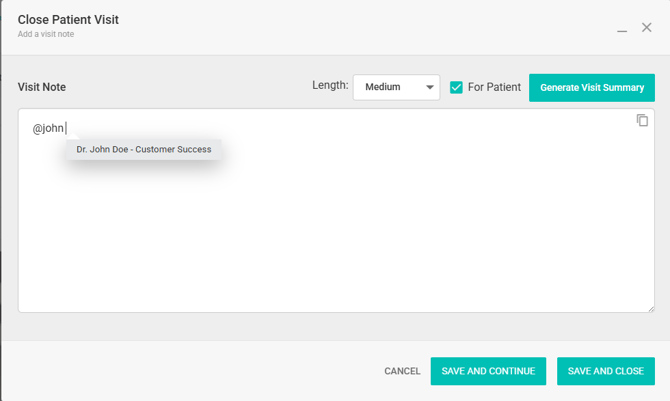This screenshot has width=670, height=401.
Task: Uncheck the For Patient checkbox
Action: pyautogui.click(x=457, y=88)
